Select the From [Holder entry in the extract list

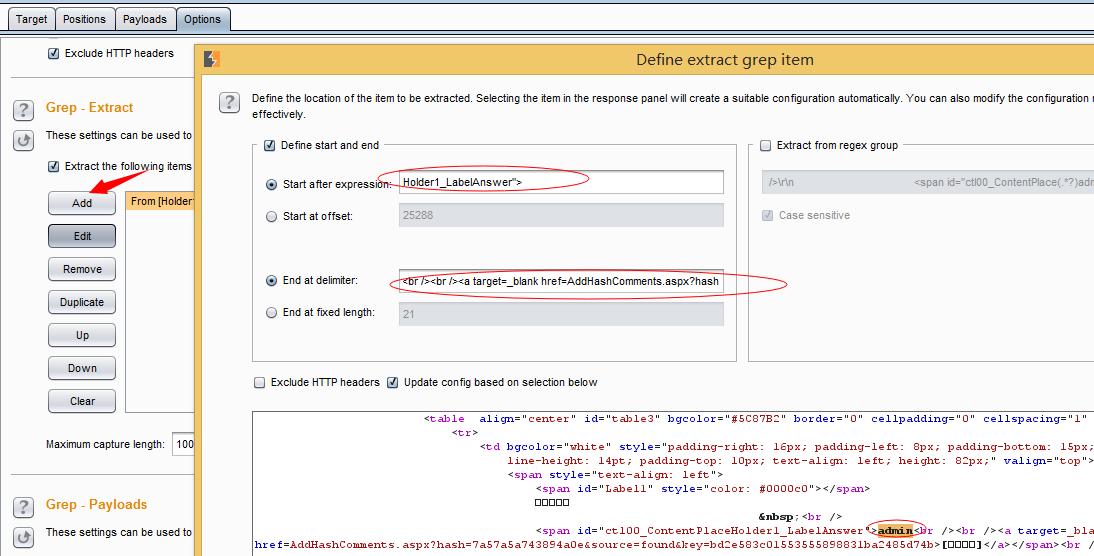click(x=160, y=202)
